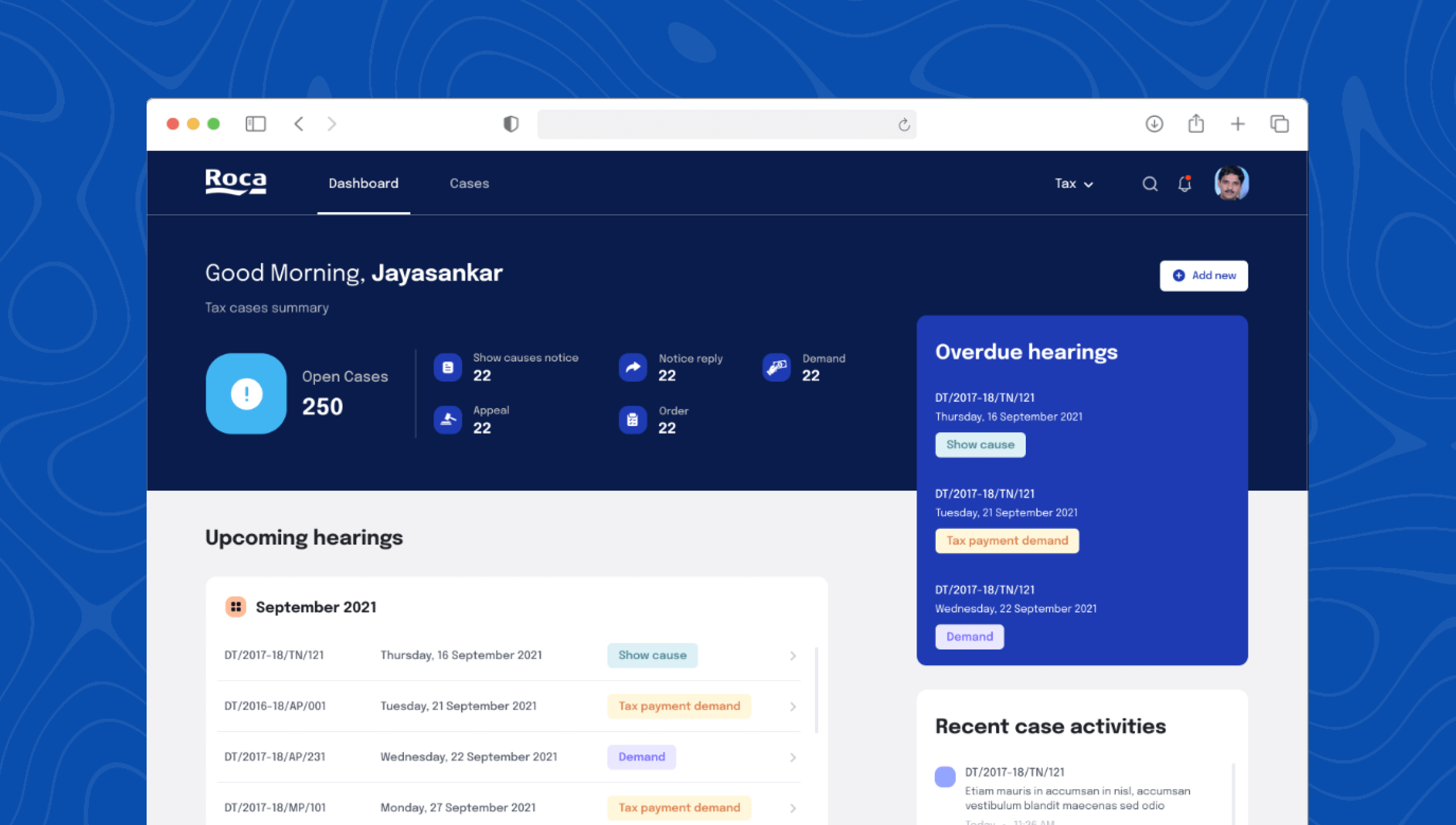Screen dimensions: 1456x825
Task: Expand the DT/2017-18/TN/121 hearing row chevron
Action: pyautogui.click(x=793, y=656)
